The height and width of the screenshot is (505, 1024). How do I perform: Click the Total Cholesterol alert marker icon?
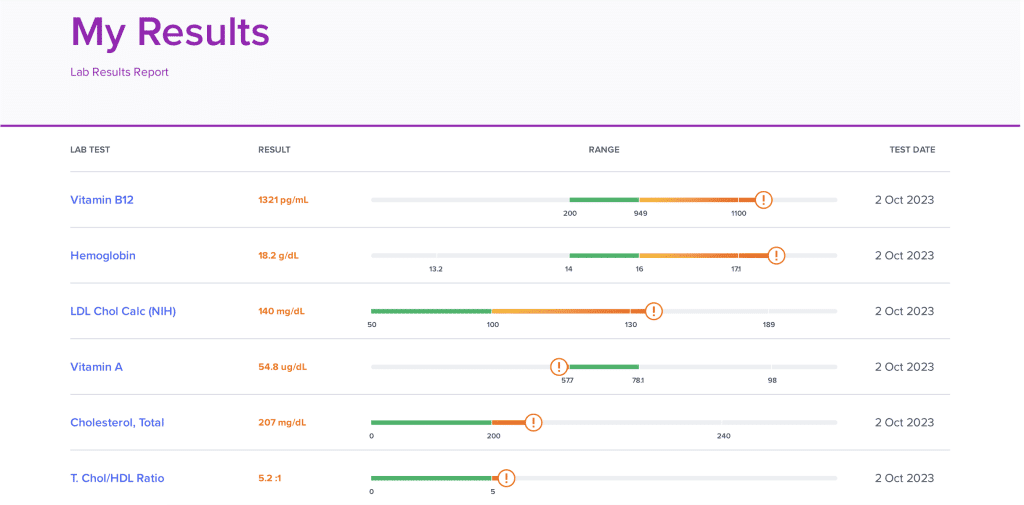click(x=533, y=422)
